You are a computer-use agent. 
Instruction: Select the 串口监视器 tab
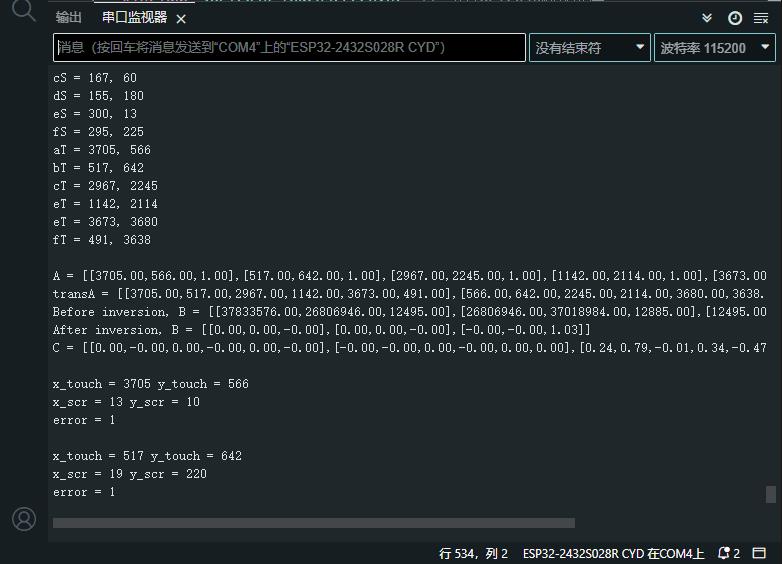tap(134, 17)
